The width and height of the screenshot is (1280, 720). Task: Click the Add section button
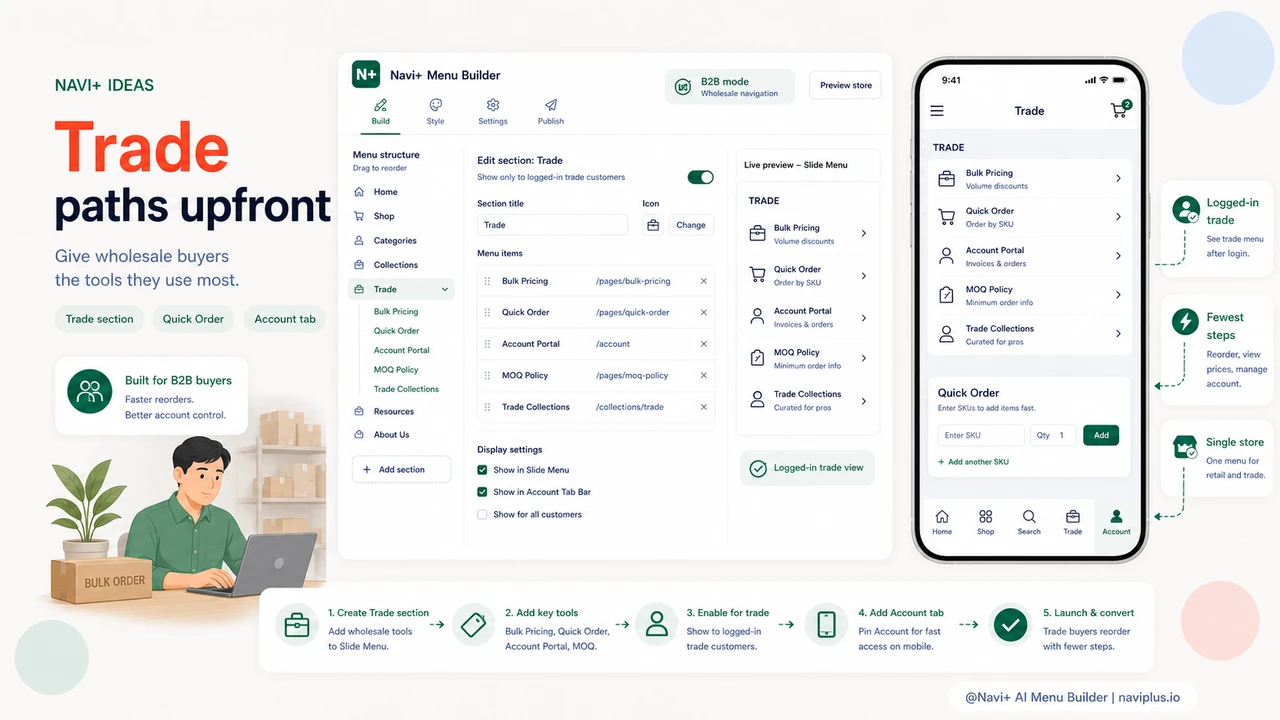click(x=401, y=470)
